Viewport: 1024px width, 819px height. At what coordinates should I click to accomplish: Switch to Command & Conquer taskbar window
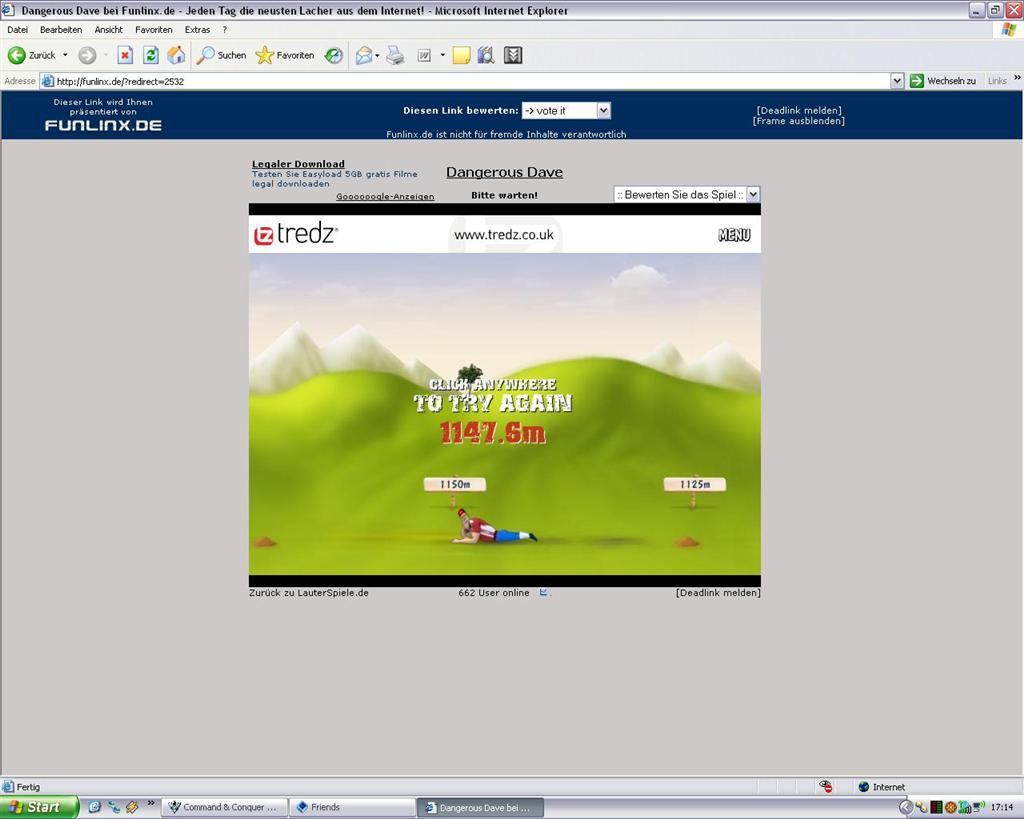click(222, 807)
